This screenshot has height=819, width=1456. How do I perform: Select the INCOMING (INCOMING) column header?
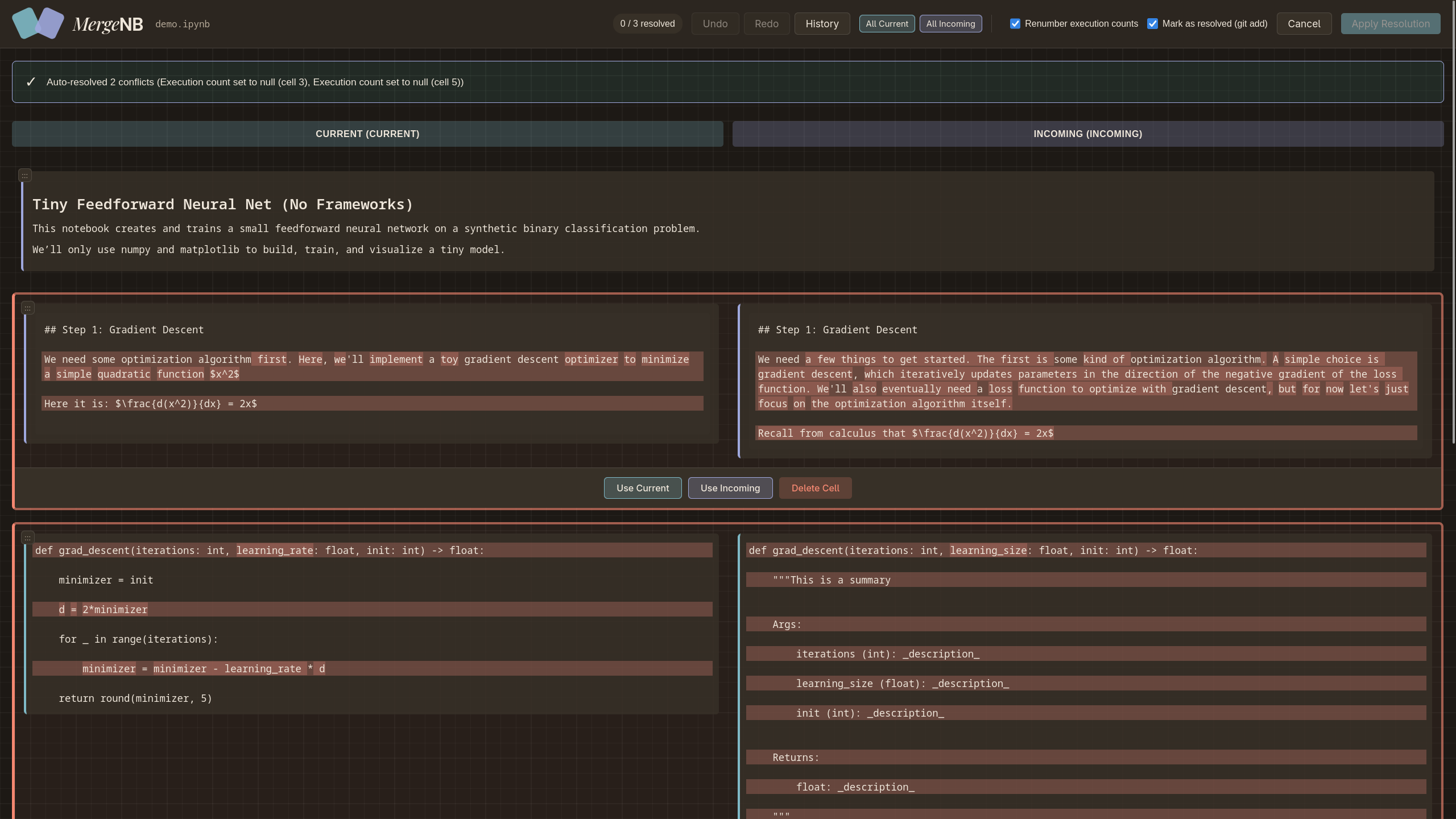click(x=1088, y=134)
